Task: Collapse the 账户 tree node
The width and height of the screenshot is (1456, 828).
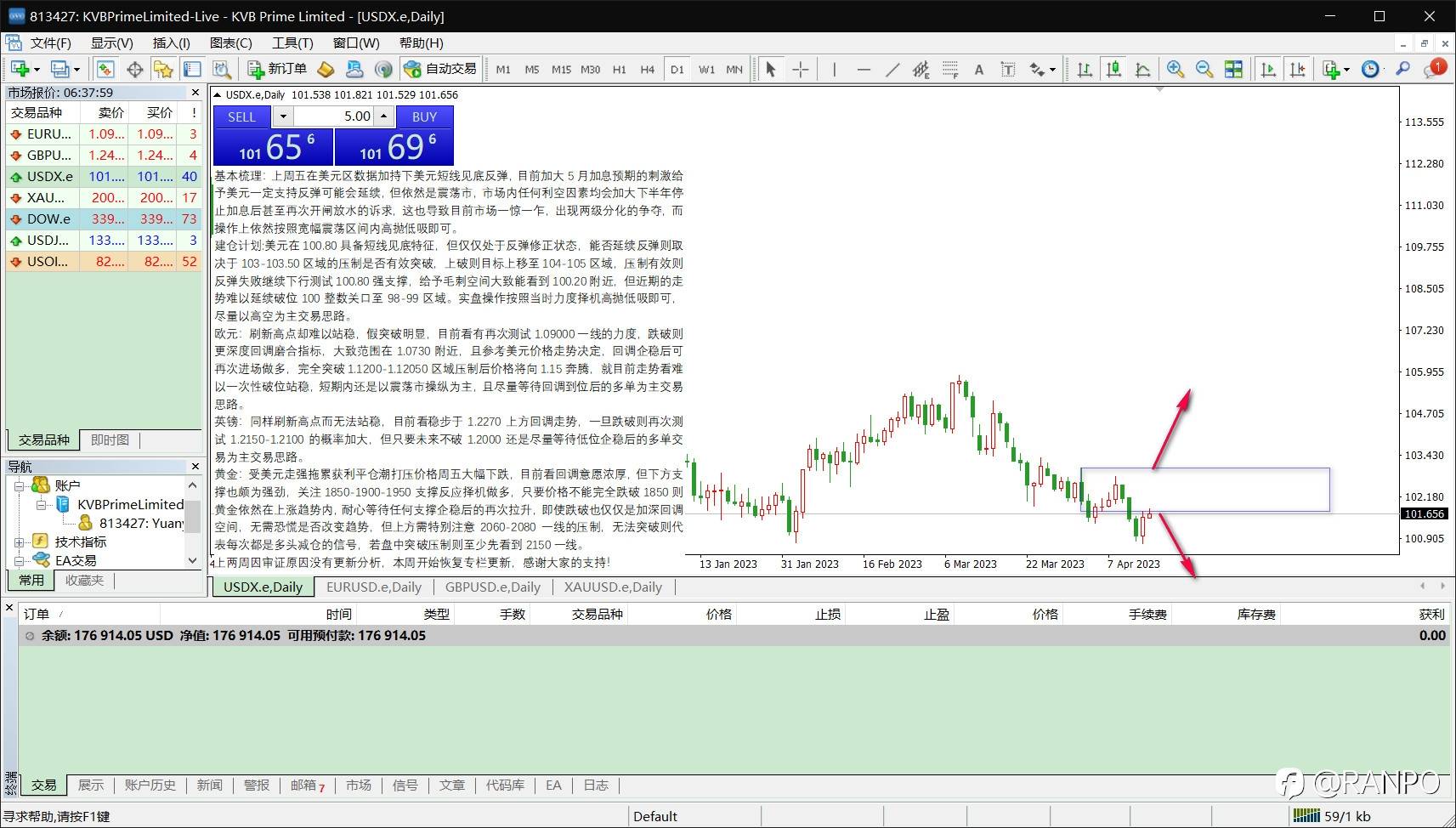Action: point(19,485)
